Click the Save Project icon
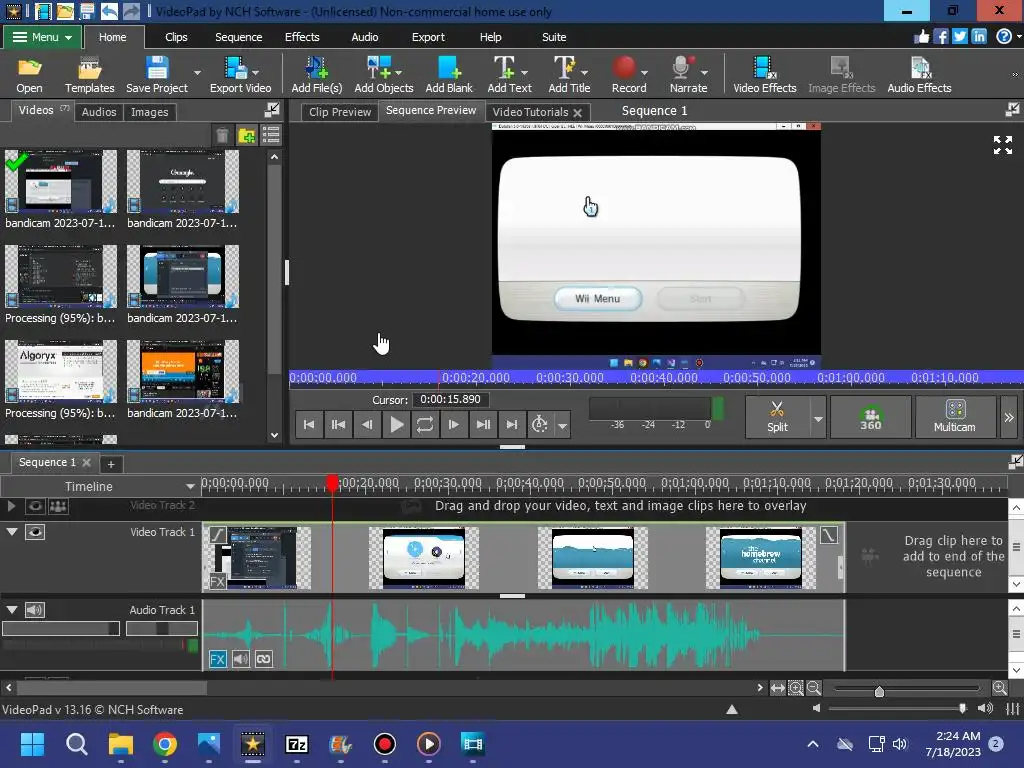Image resolution: width=1024 pixels, height=768 pixels. pos(157,75)
